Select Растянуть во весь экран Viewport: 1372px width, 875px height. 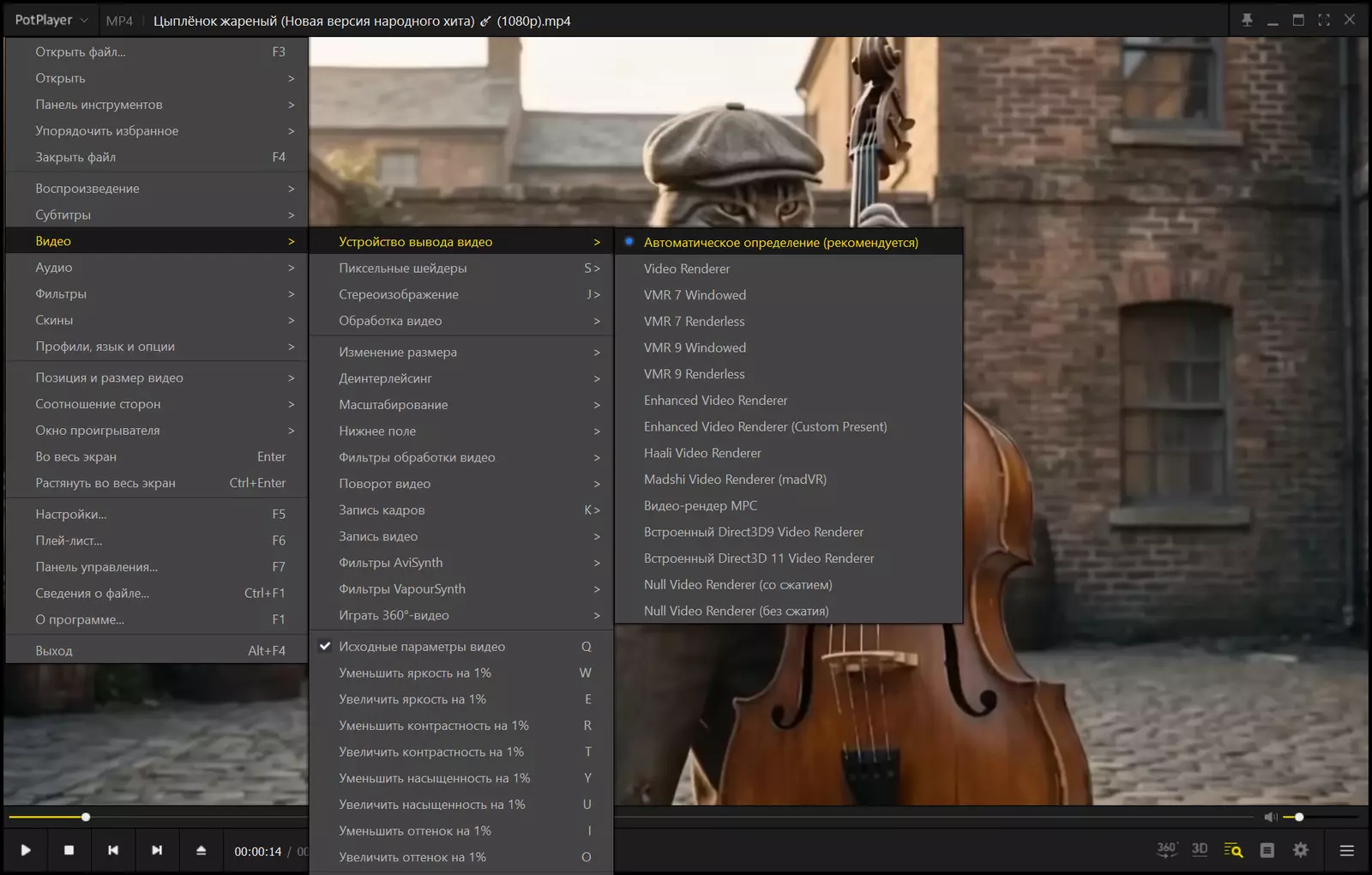[157, 483]
